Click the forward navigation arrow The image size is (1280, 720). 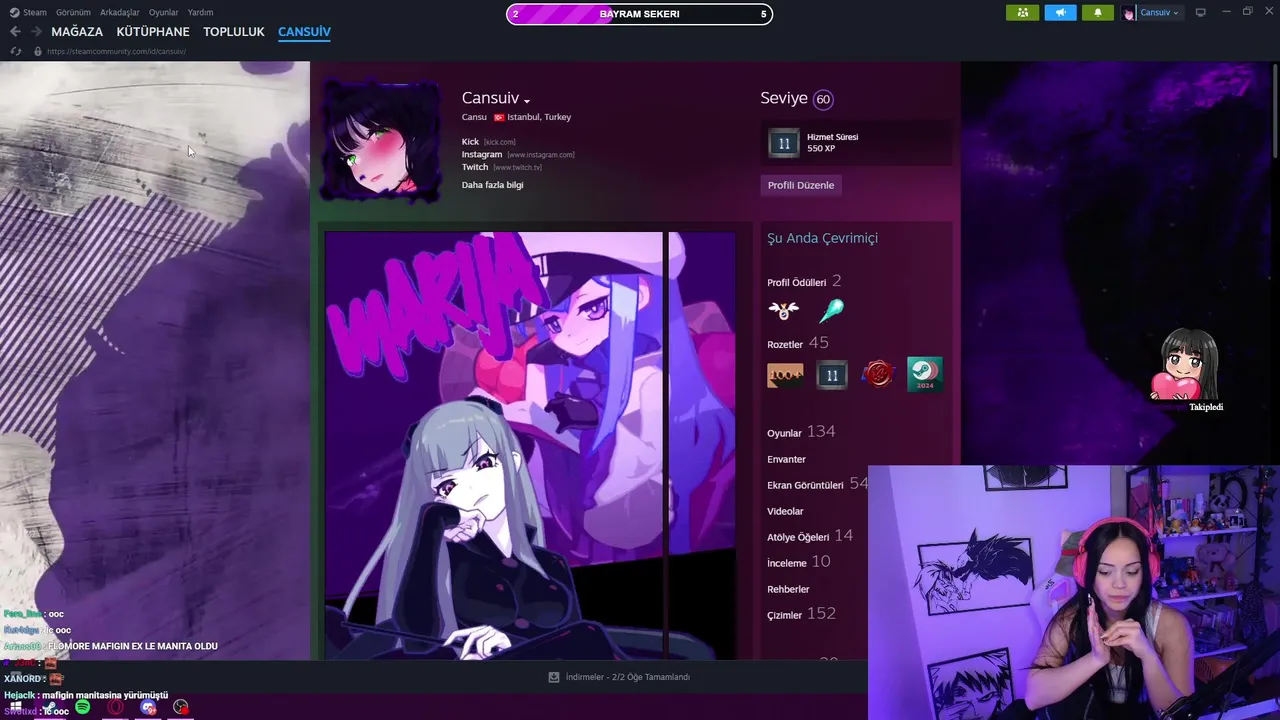[x=36, y=32]
